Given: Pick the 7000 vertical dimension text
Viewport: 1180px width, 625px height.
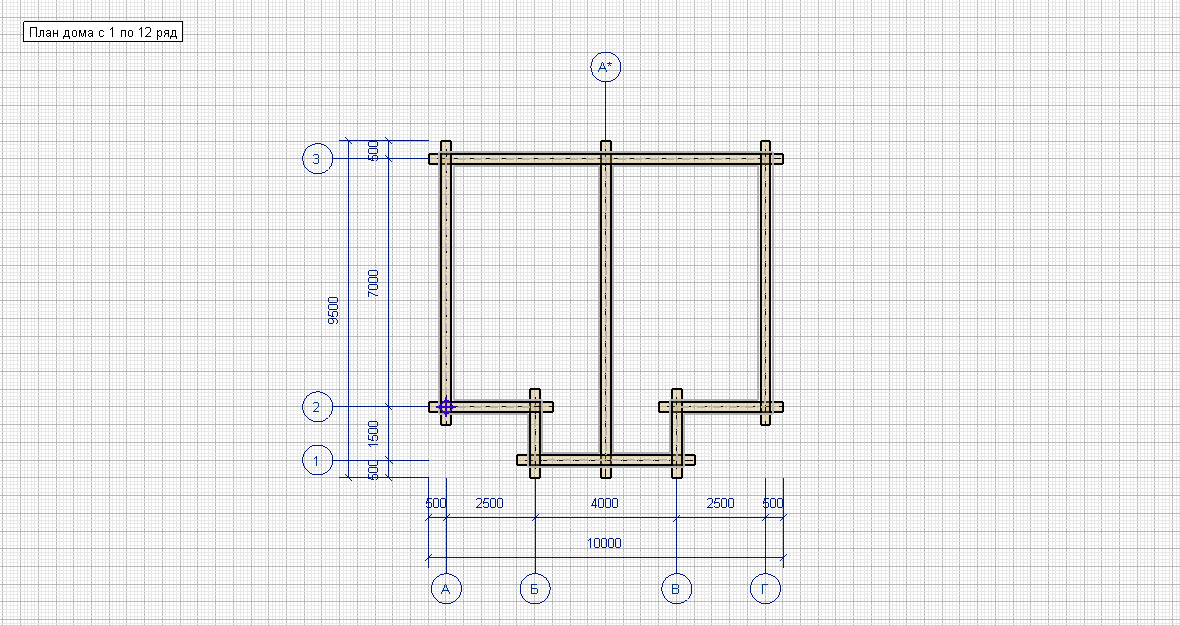Looking at the screenshot, I should (373, 283).
